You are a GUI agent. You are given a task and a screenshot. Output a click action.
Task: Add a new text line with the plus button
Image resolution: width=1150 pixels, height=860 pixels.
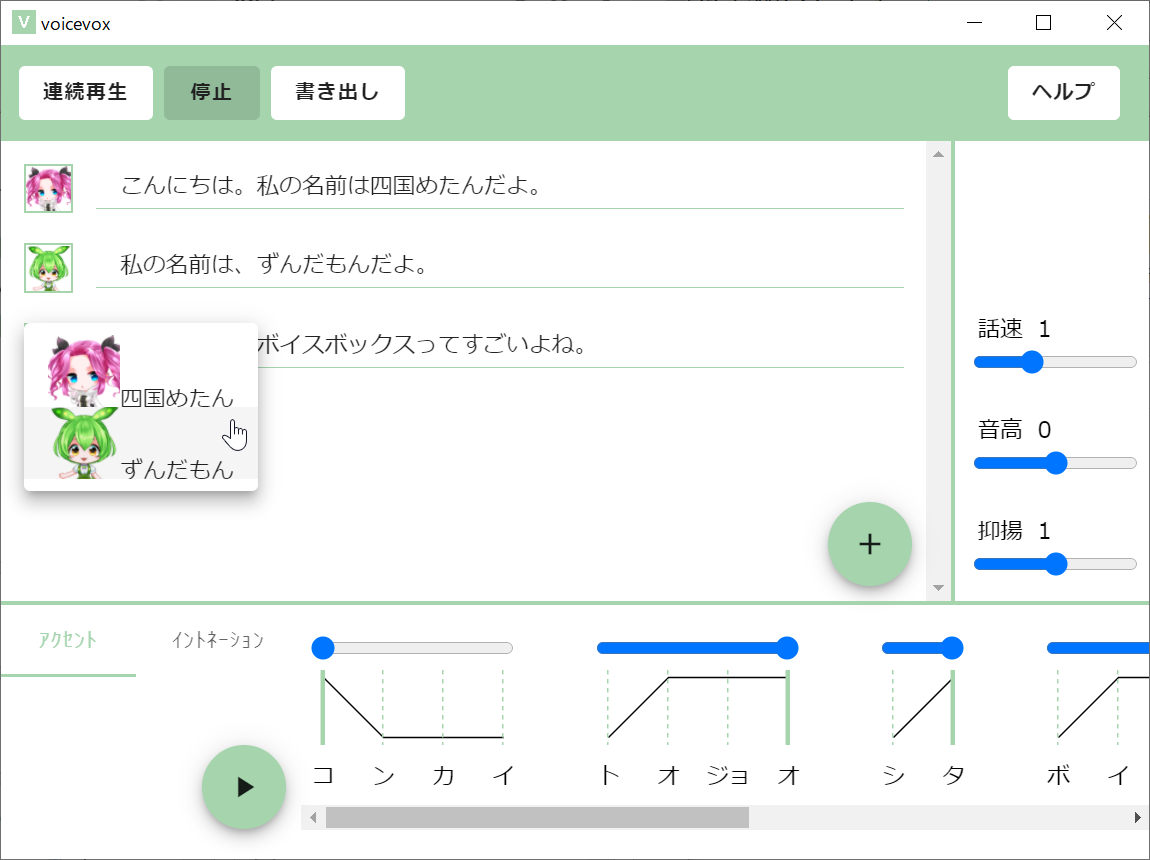click(870, 544)
